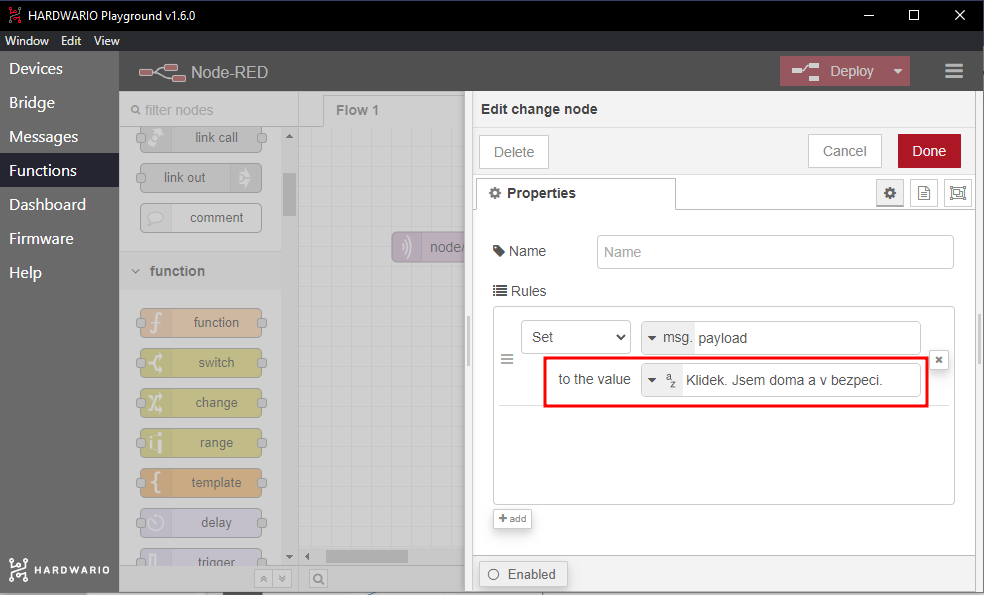Grab the rule reorder handle icon
Screen dimensions: 984x595
507,359
